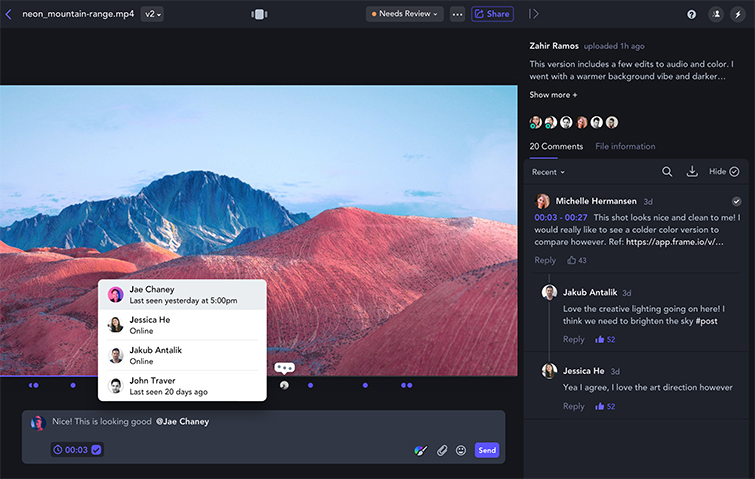The image size is (755, 479).
Task: Open the Recent sort dropdown
Action: (548, 172)
